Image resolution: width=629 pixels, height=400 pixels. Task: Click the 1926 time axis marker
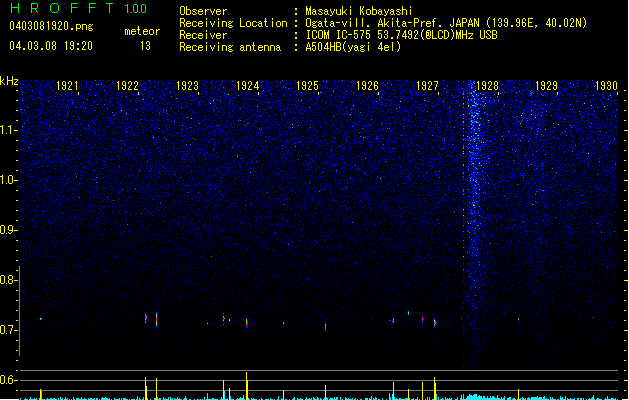(367, 86)
